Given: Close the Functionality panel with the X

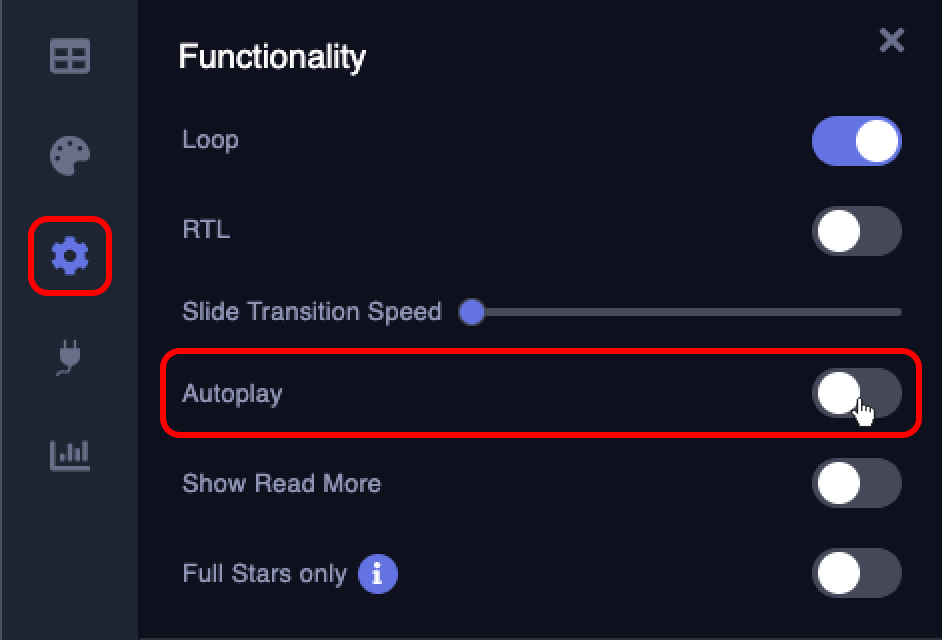Looking at the screenshot, I should 891,41.
